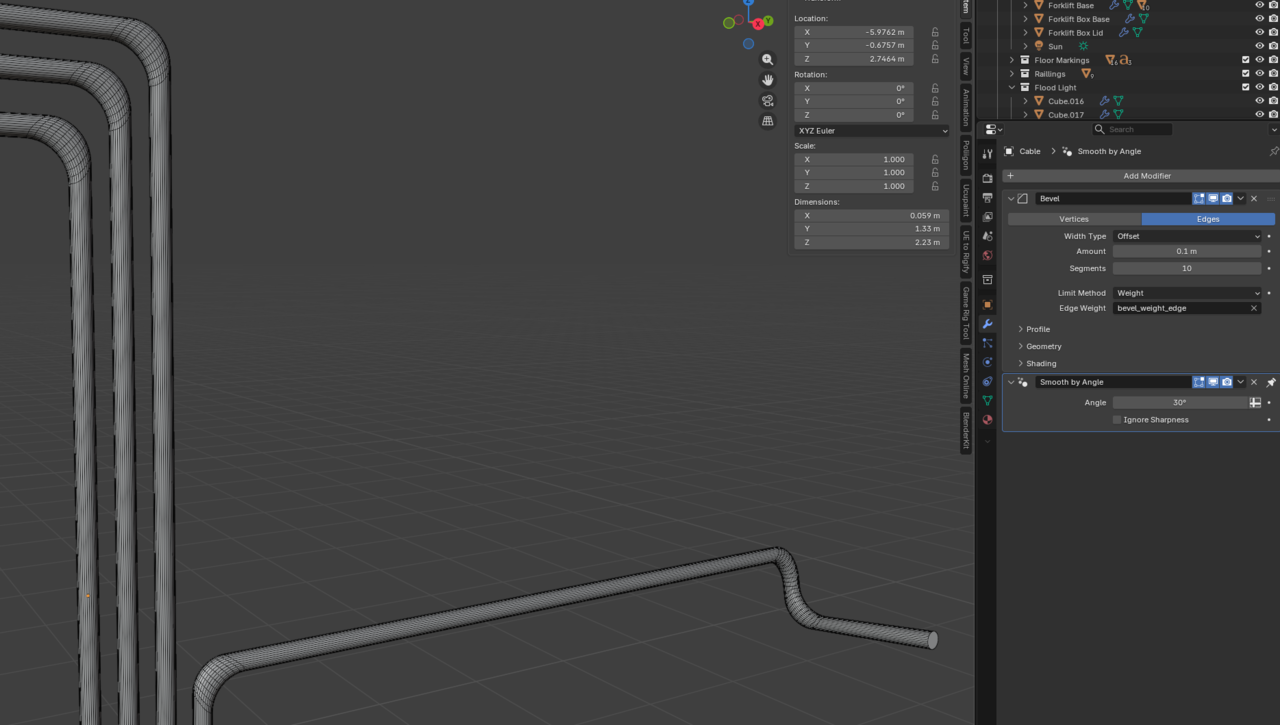The image size is (1280, 725).
Task: Select Vertices bevel affect mode
Action: 1074,219
